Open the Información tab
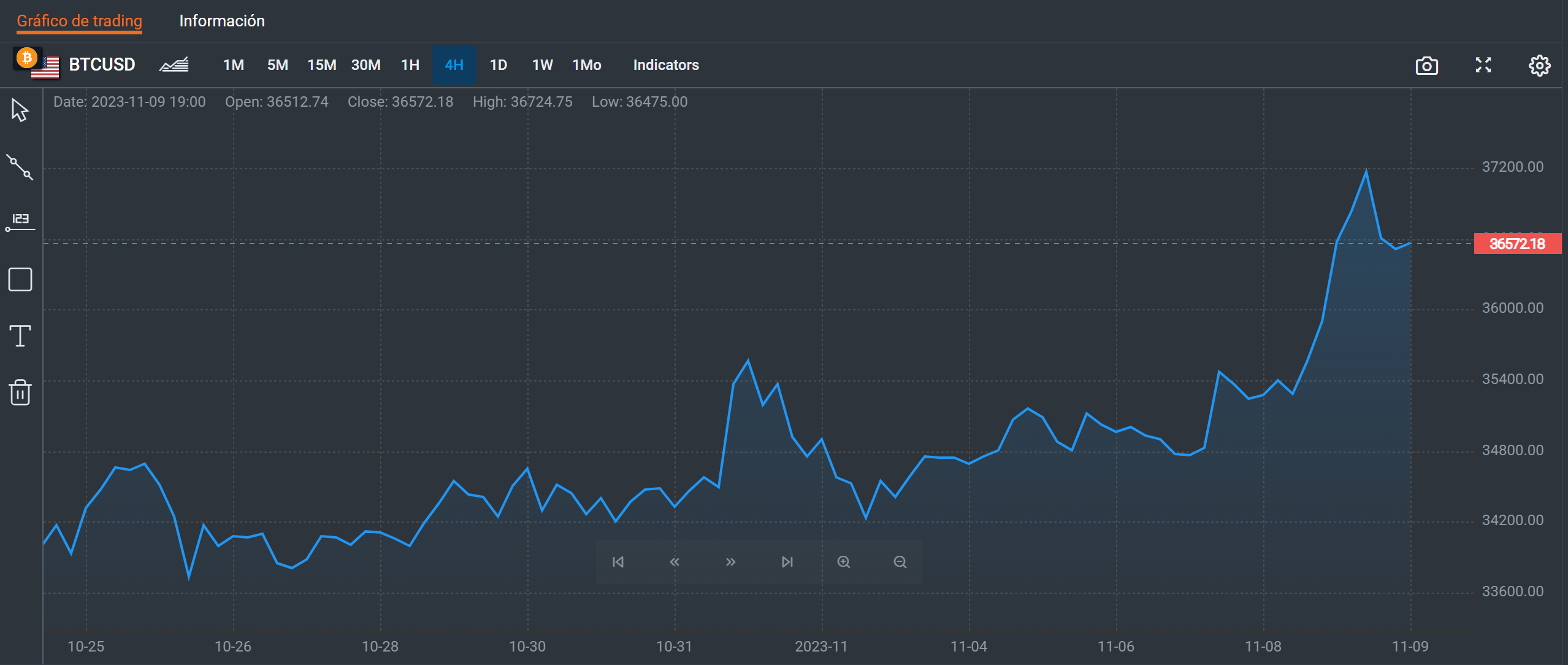The height and width of the screenshot is (665, 1568). [222, 21]
